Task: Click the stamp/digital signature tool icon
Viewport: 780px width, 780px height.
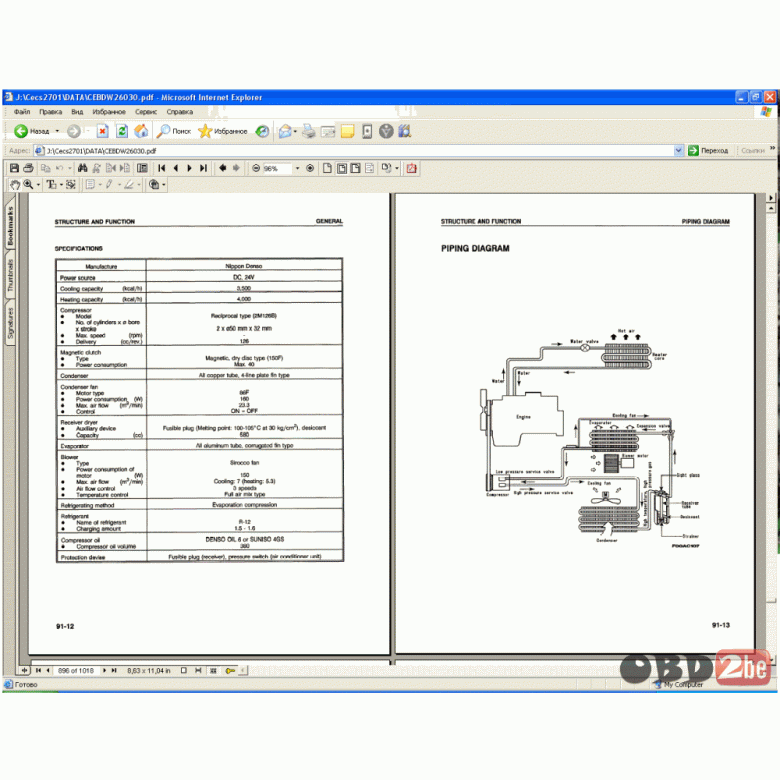Action: pyautogui.click(x=154, y=185)
